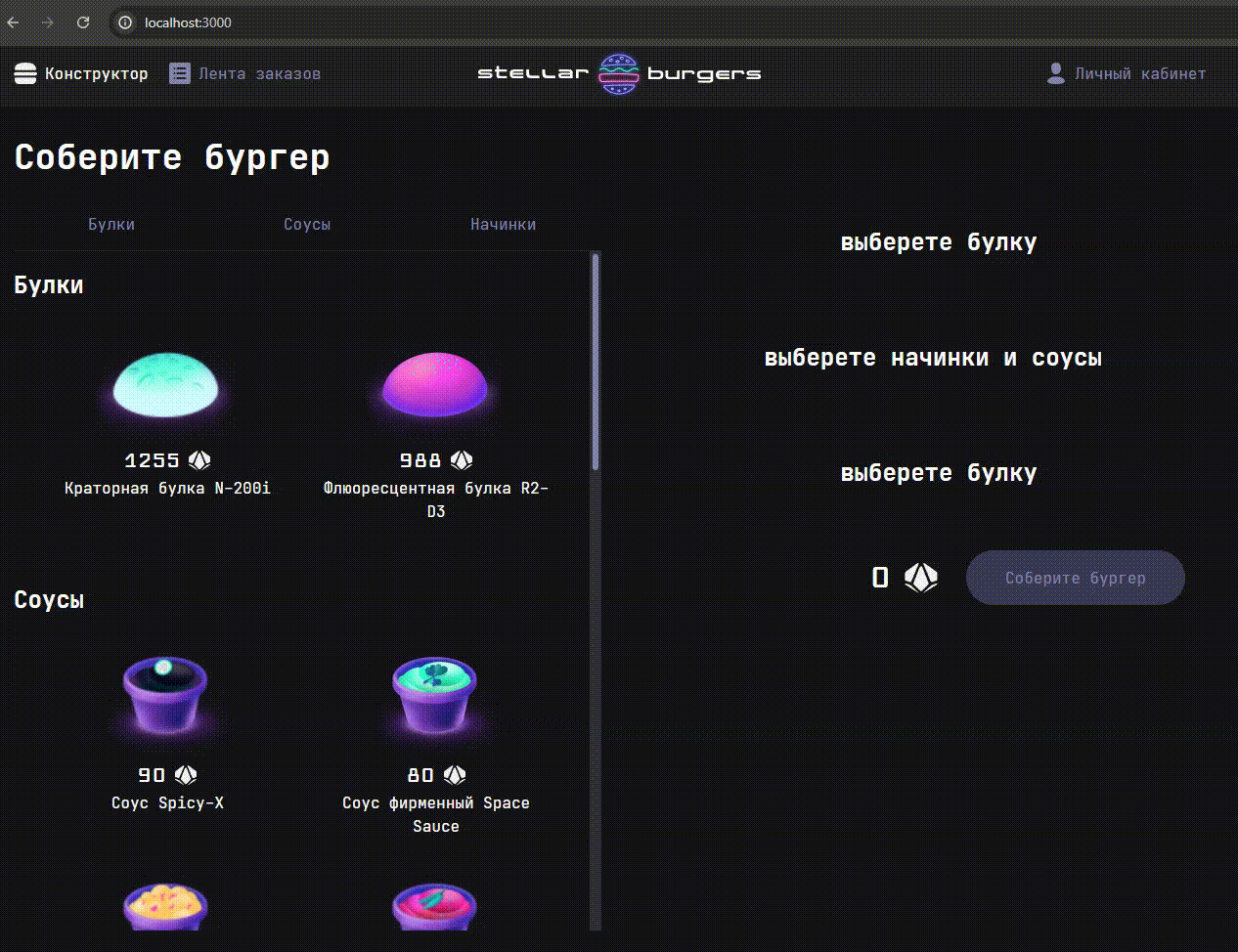Click the Соусы section heading

49,600
